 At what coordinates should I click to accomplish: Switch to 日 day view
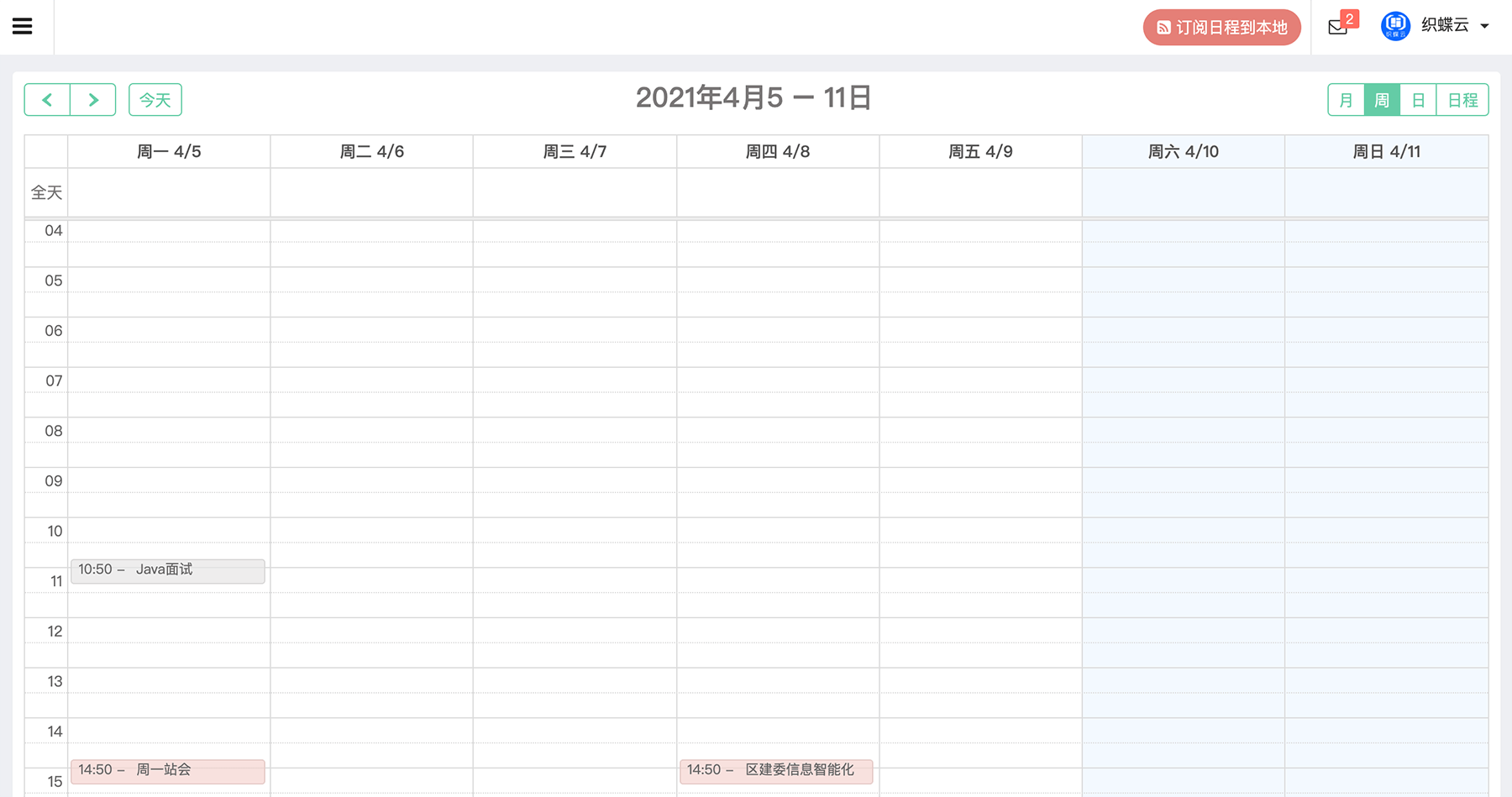click(x=1418, y=100)
